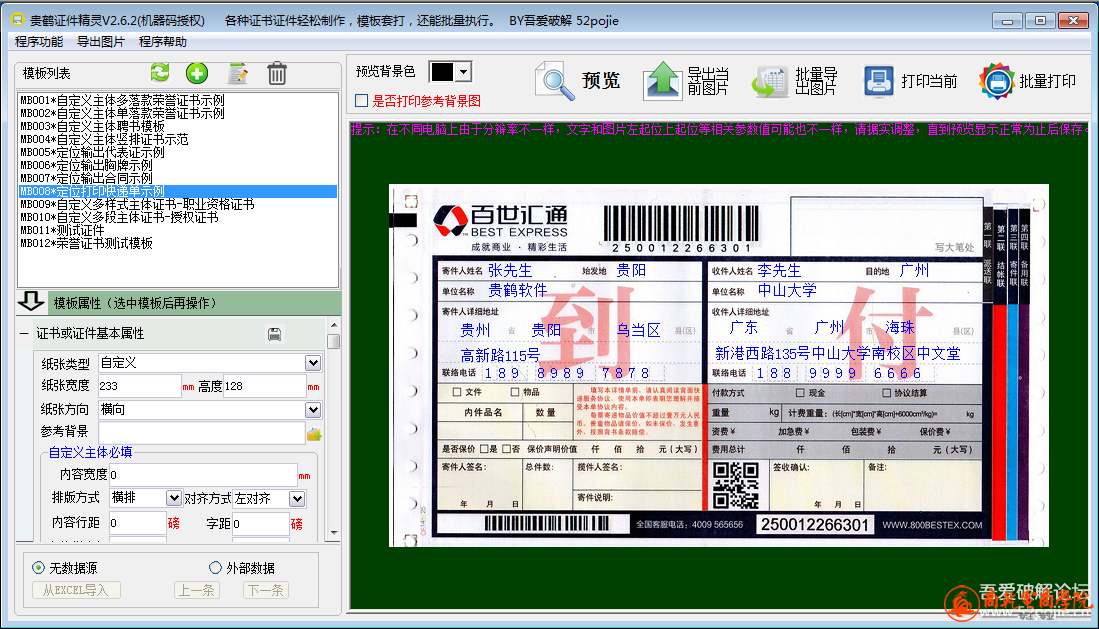The image size is (1099, 629).
Task: Open the 导出图片 menu
Action: tap(101, 42)
